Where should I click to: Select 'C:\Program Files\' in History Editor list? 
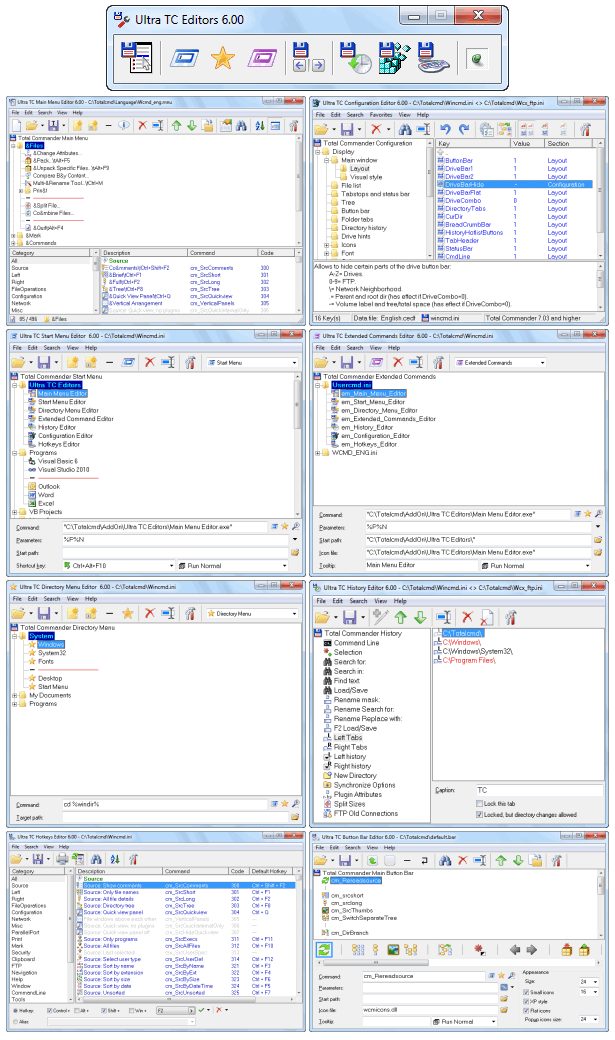469,660
